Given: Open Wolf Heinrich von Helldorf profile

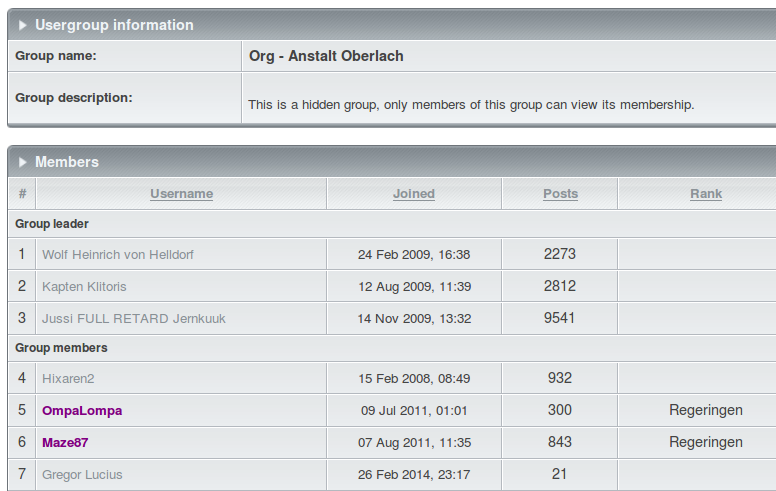Looking at the screenshot, I should click(x=118, y=254).
